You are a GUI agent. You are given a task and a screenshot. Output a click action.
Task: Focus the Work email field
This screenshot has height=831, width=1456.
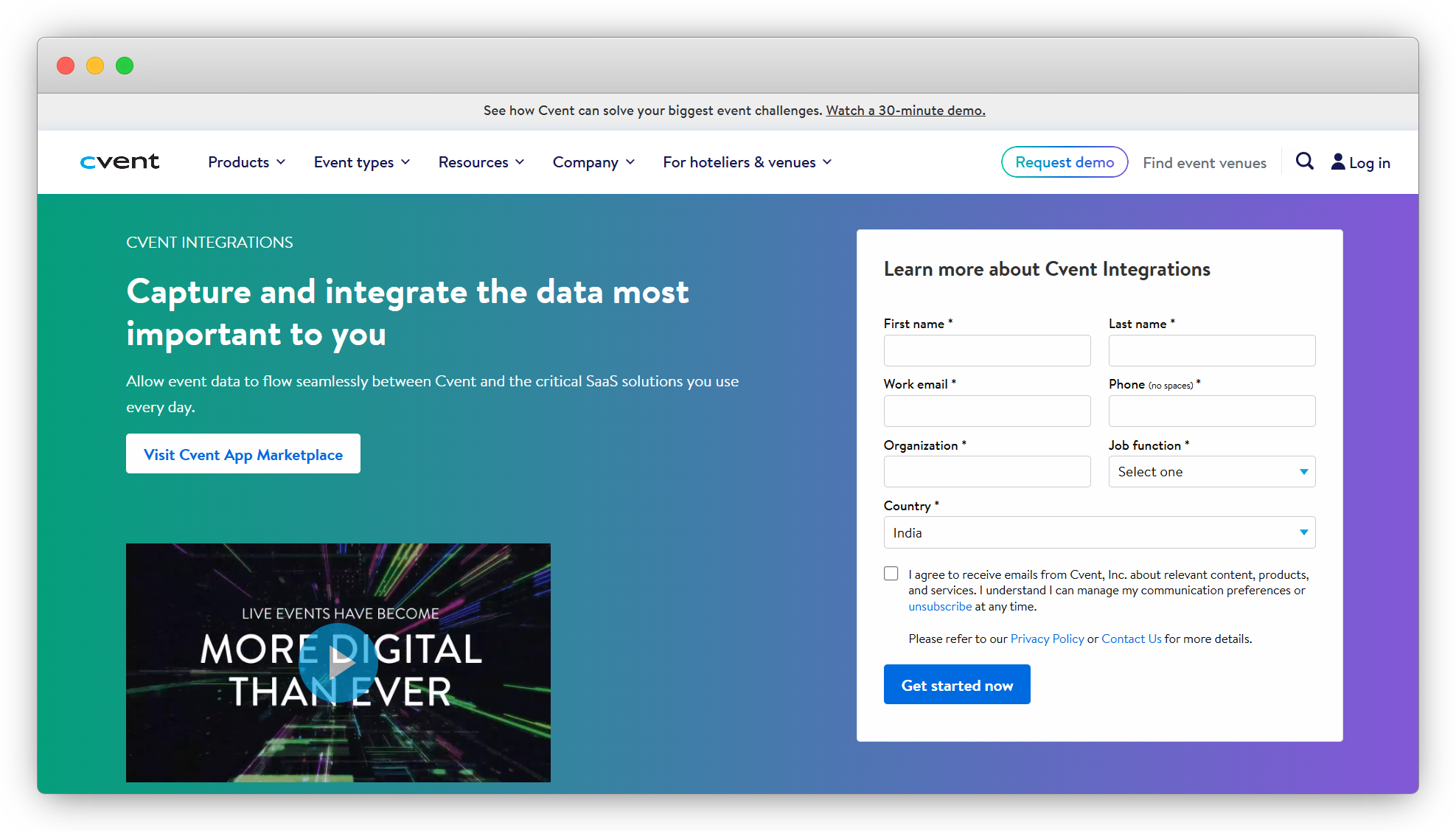point(986,411)
